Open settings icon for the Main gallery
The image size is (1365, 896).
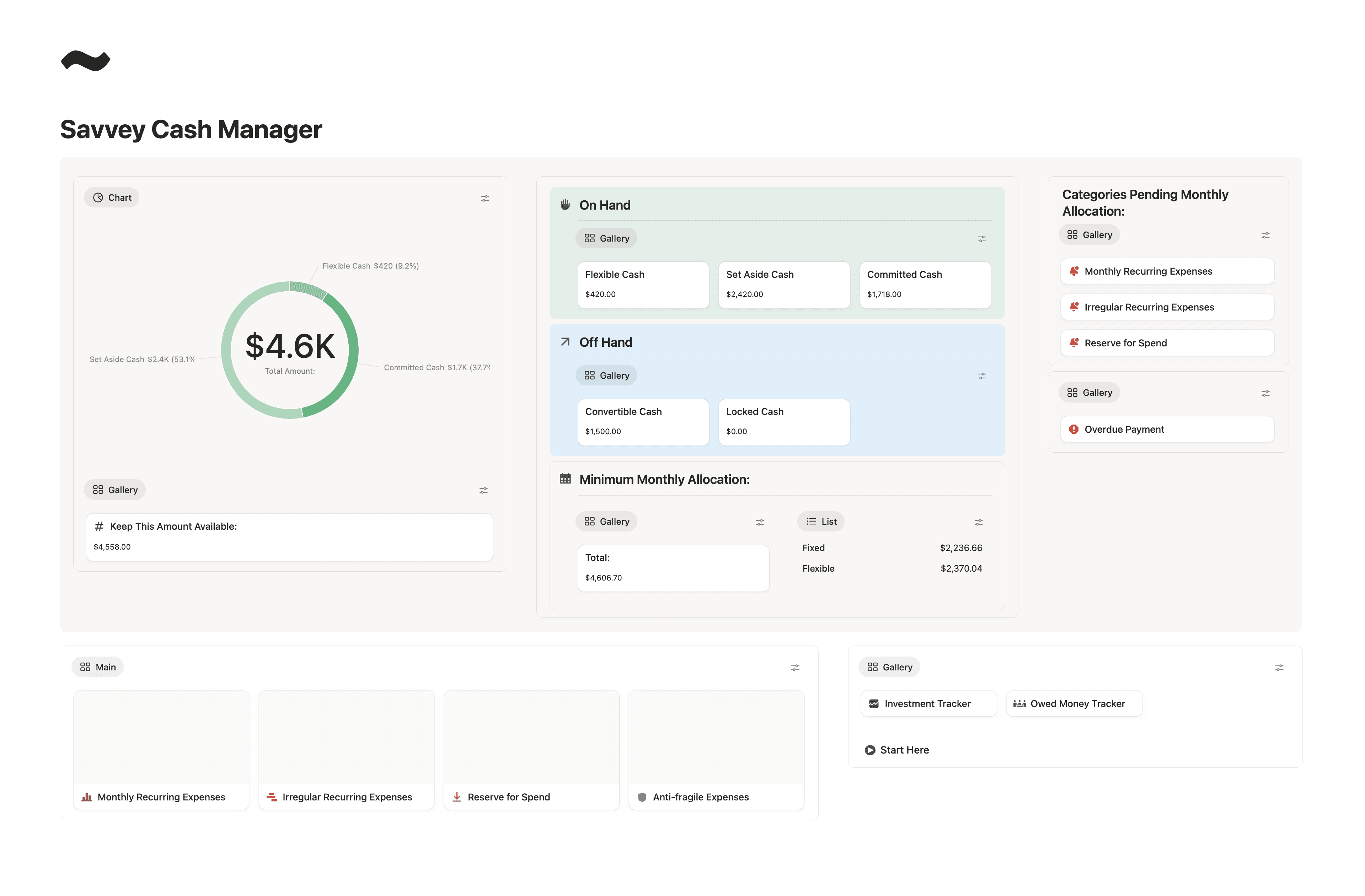coord(795,668)
